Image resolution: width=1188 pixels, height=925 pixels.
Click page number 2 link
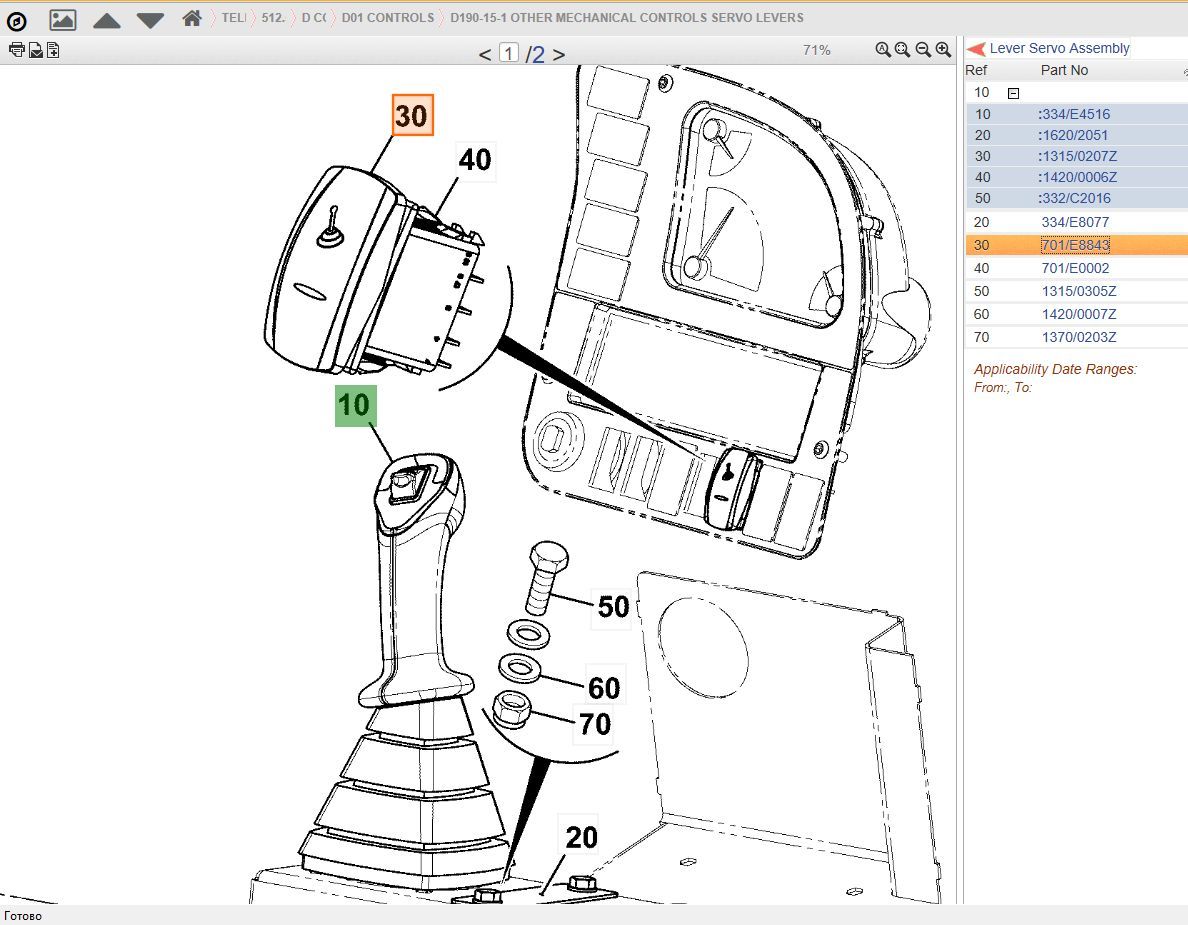[x=538, y=54]
